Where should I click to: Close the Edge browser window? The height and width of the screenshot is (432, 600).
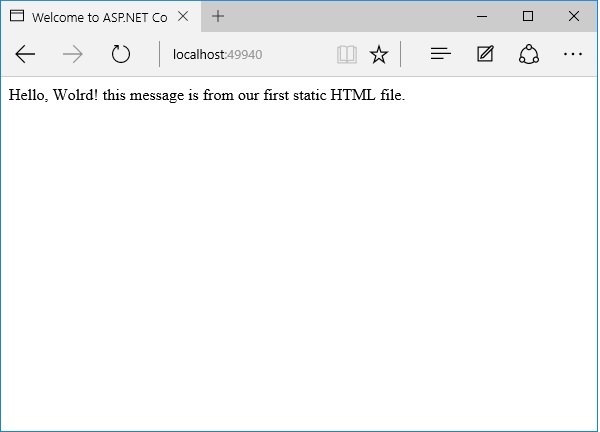(x=574, y=16)
